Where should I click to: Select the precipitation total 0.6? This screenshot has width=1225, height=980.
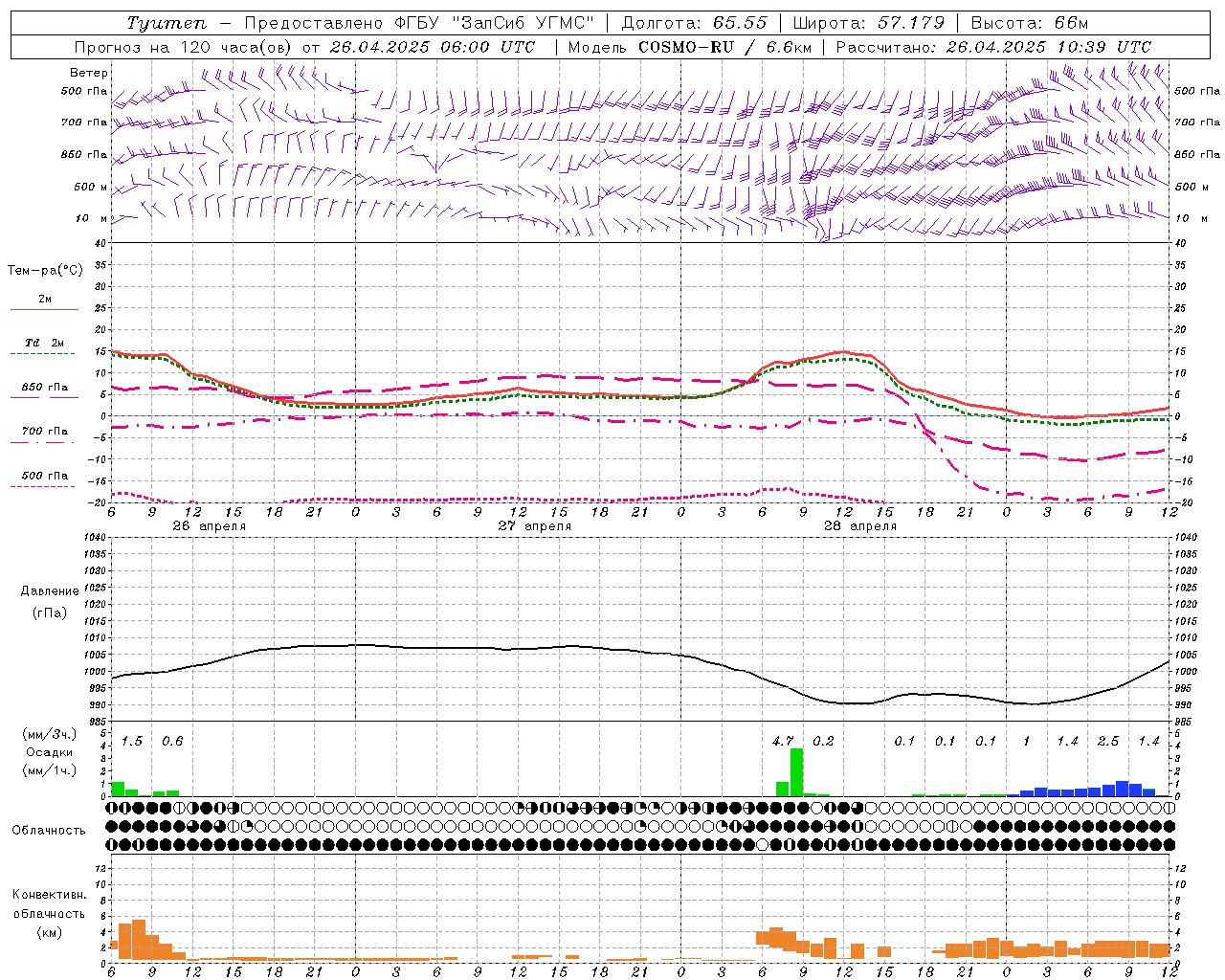click(x=172, y=741)
